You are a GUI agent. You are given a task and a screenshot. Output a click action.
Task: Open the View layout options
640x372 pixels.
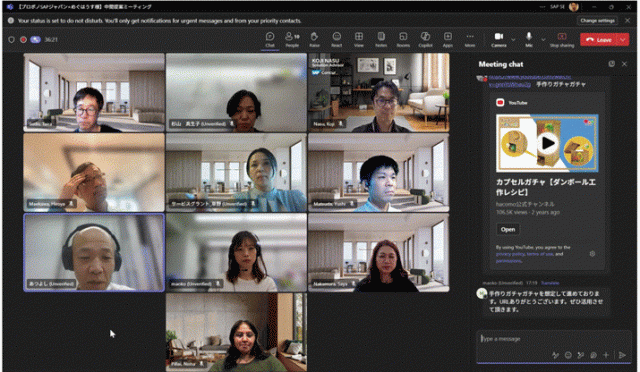tap(359, 40)
